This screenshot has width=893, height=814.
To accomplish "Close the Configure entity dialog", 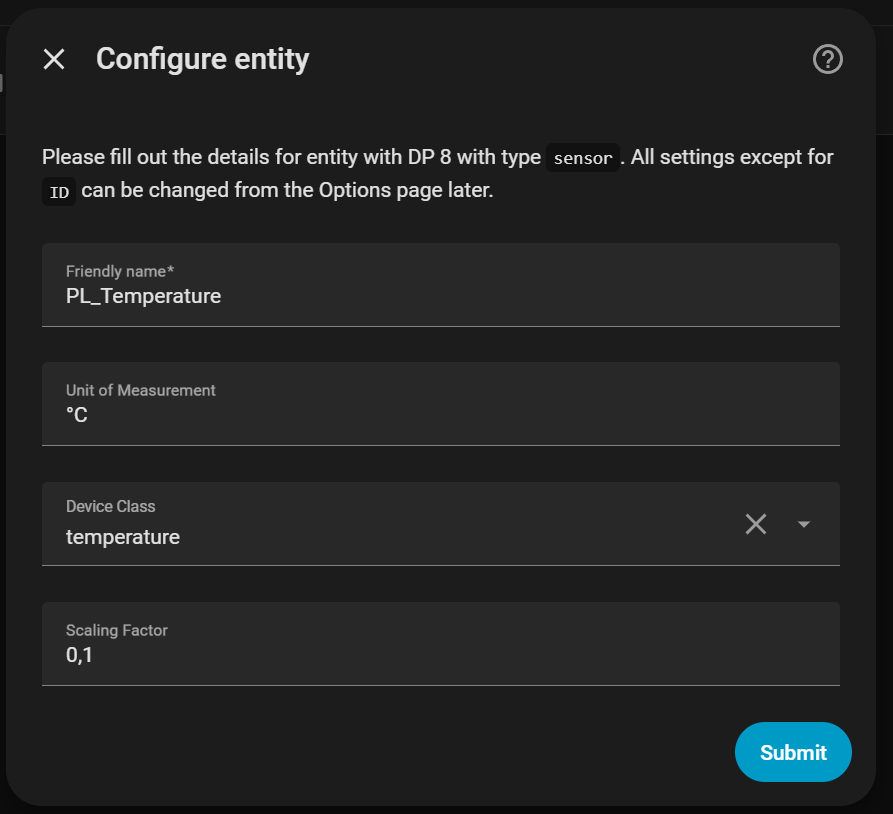I will coord(54,59).
